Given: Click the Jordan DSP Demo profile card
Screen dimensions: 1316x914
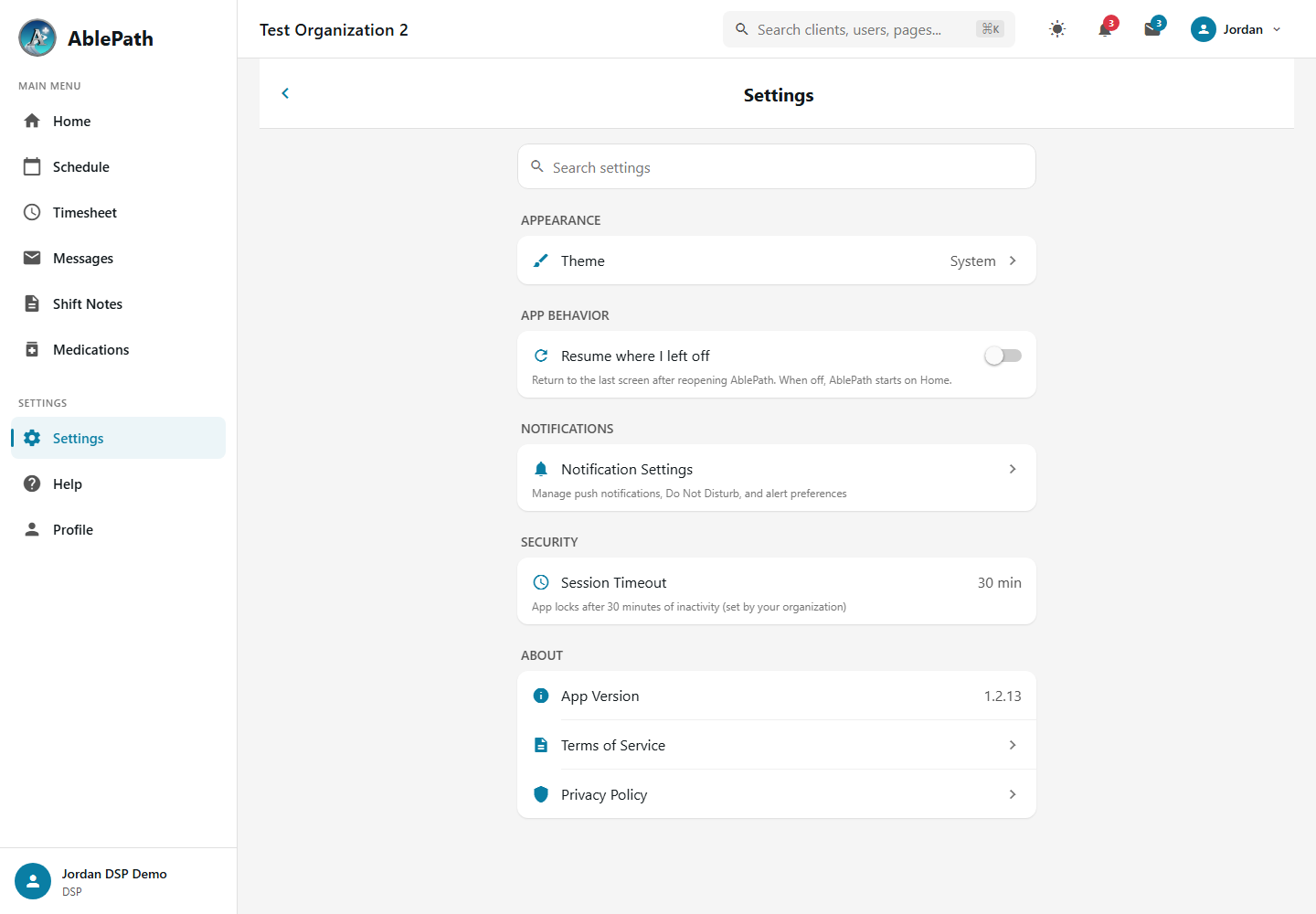Looking at the screenshot, I should (118, 881).
